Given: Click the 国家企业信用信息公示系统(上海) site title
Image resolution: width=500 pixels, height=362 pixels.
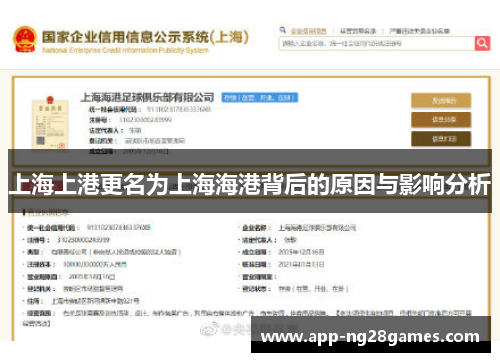Looking at the screenshot, I should [145, 37].
